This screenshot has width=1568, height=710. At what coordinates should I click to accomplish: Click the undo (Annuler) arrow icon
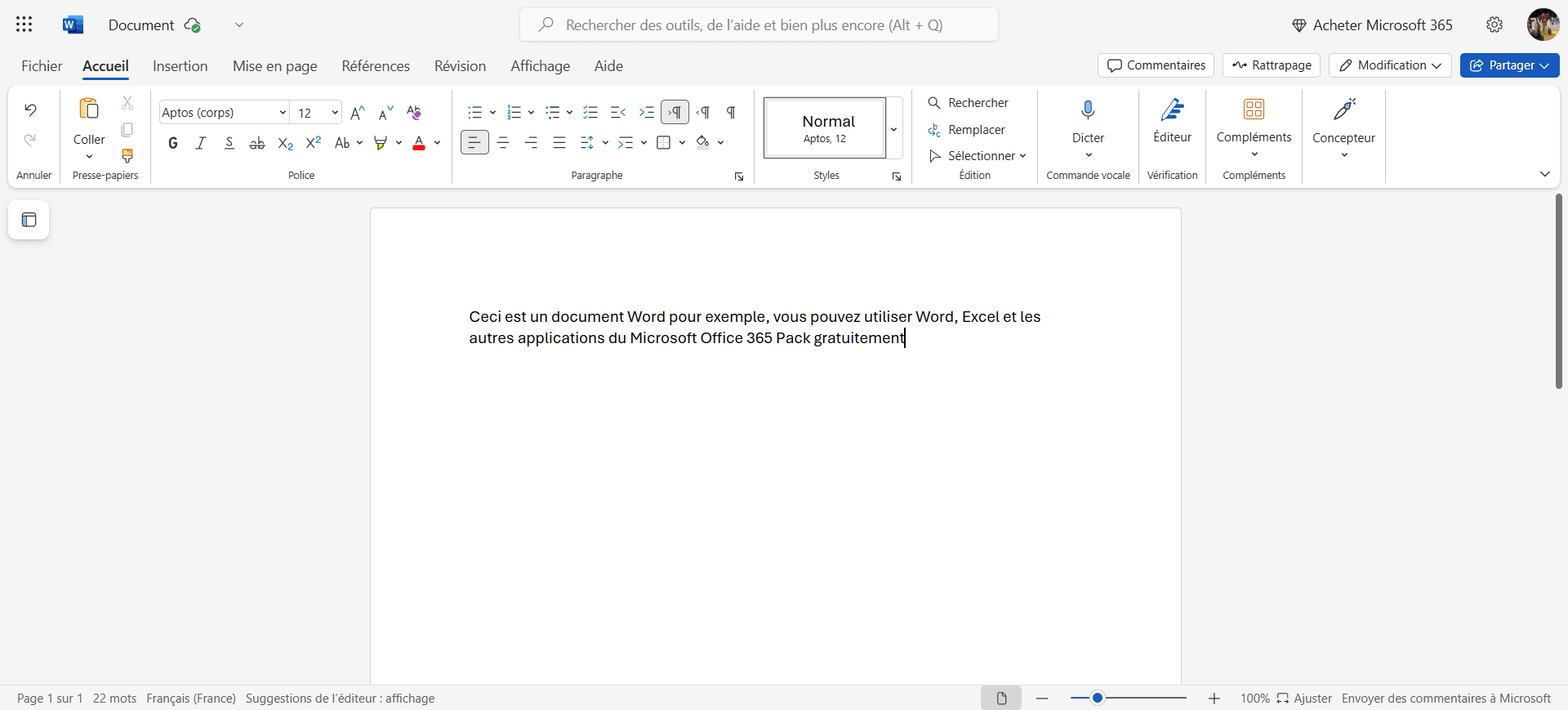30,109
